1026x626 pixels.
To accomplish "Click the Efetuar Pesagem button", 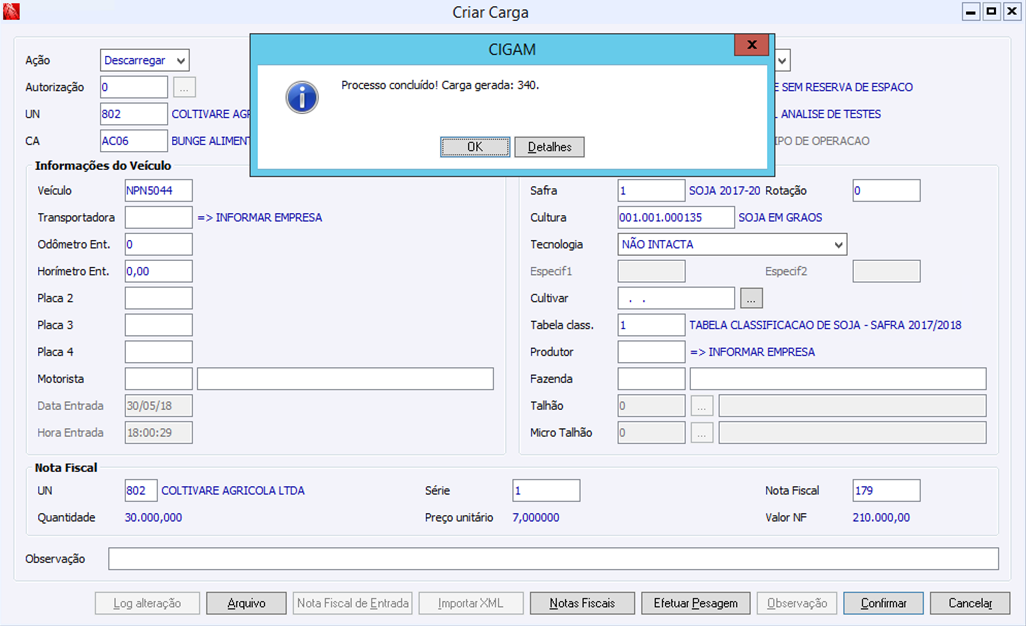I will tap(696, 603).
